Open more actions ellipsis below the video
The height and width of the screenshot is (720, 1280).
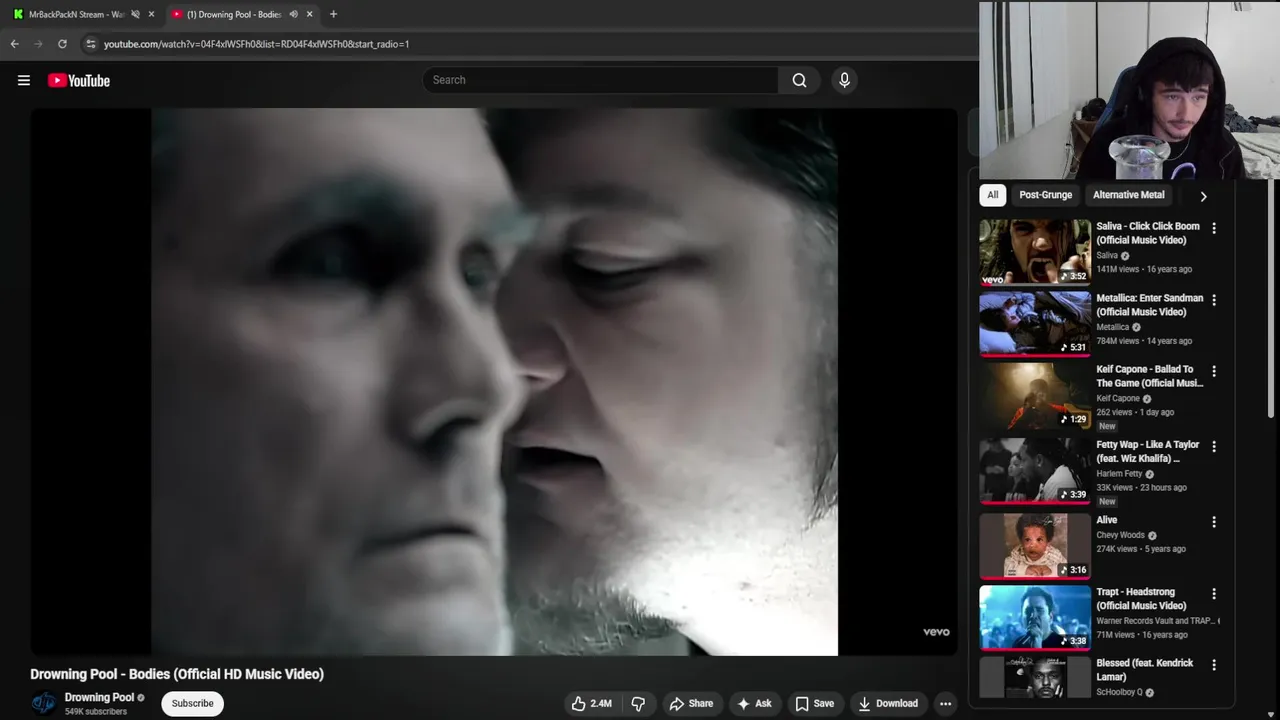[x=945, y=703]
